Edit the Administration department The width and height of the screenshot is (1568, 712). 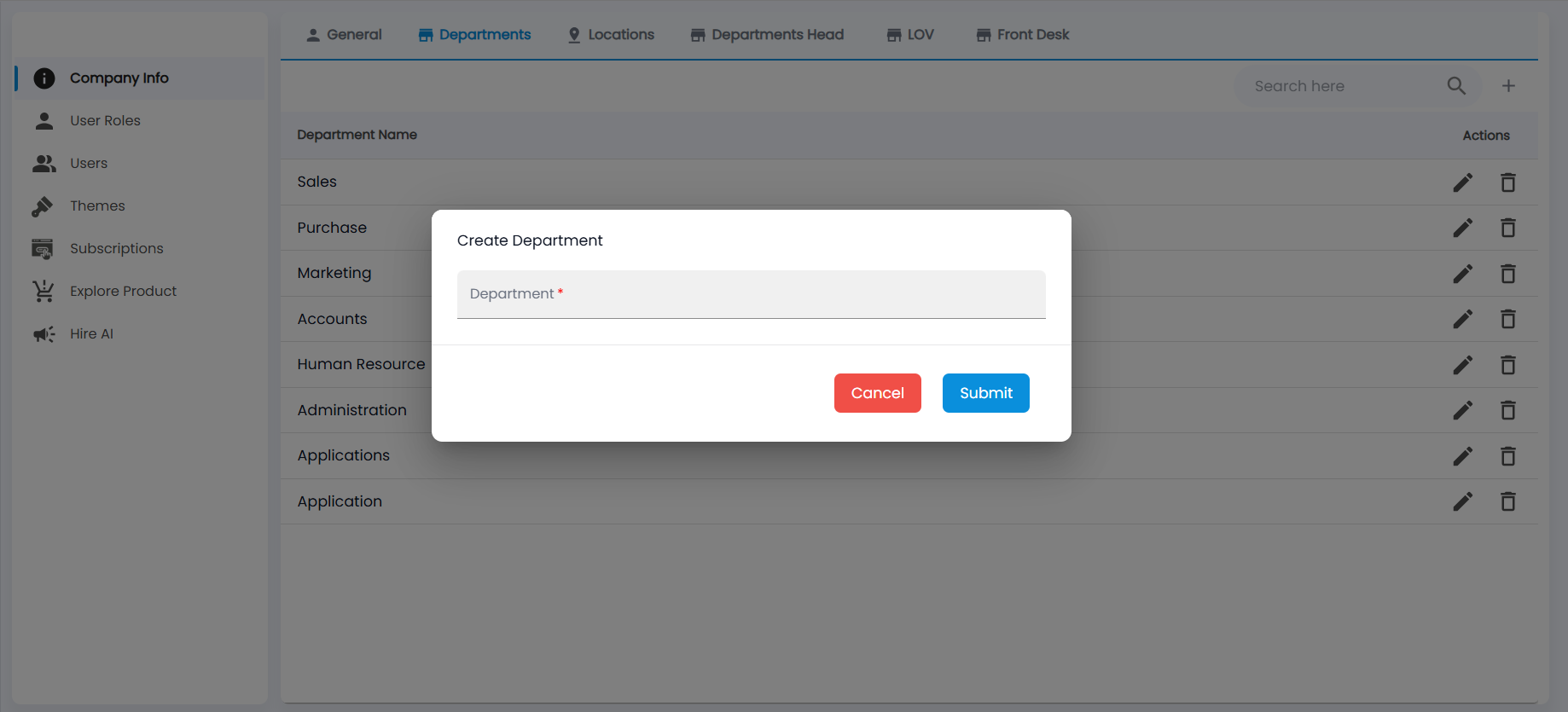coord(1463,410)
